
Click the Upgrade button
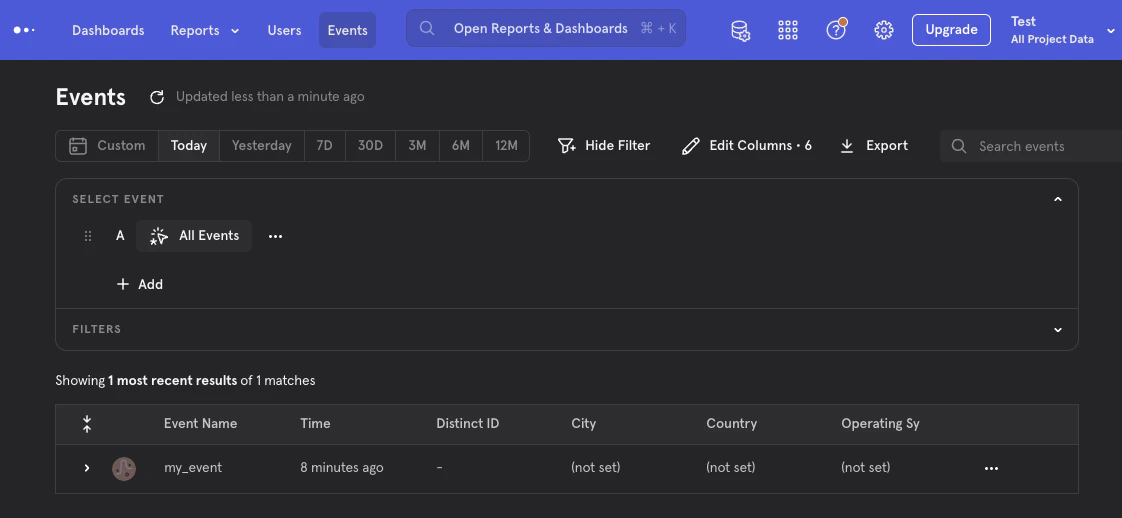951,30
